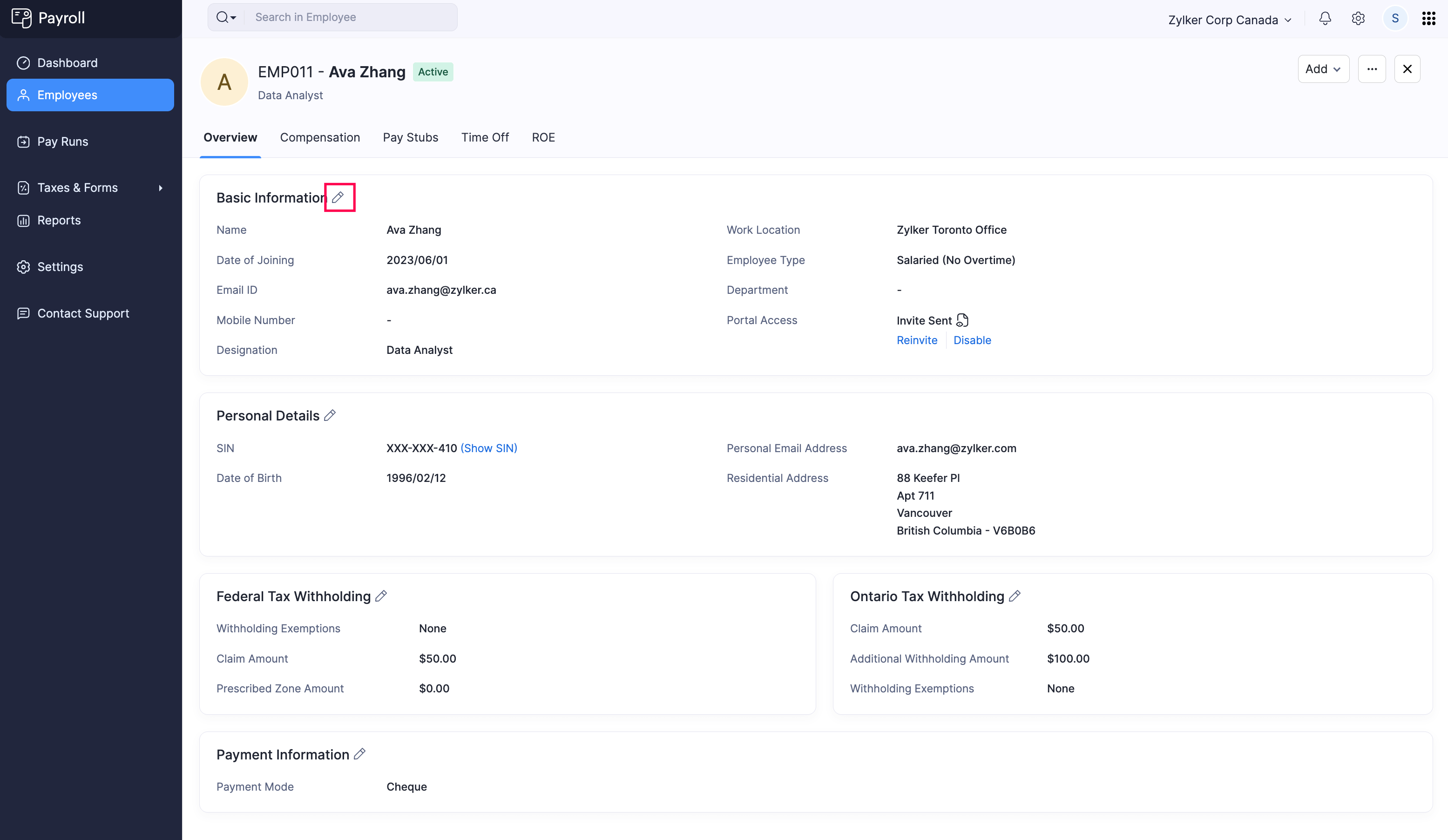Reinvite Ava Zhang to the portal

point(916,340)
